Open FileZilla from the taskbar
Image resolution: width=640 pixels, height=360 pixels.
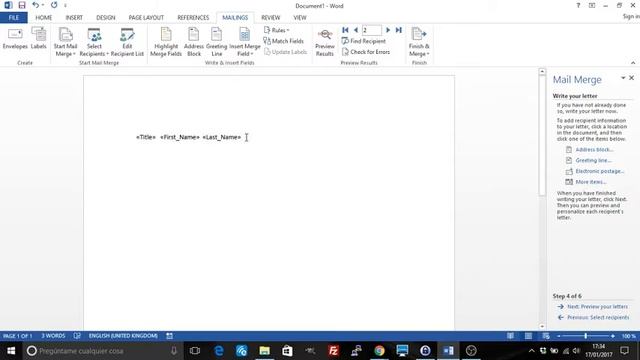pos(333,351)
